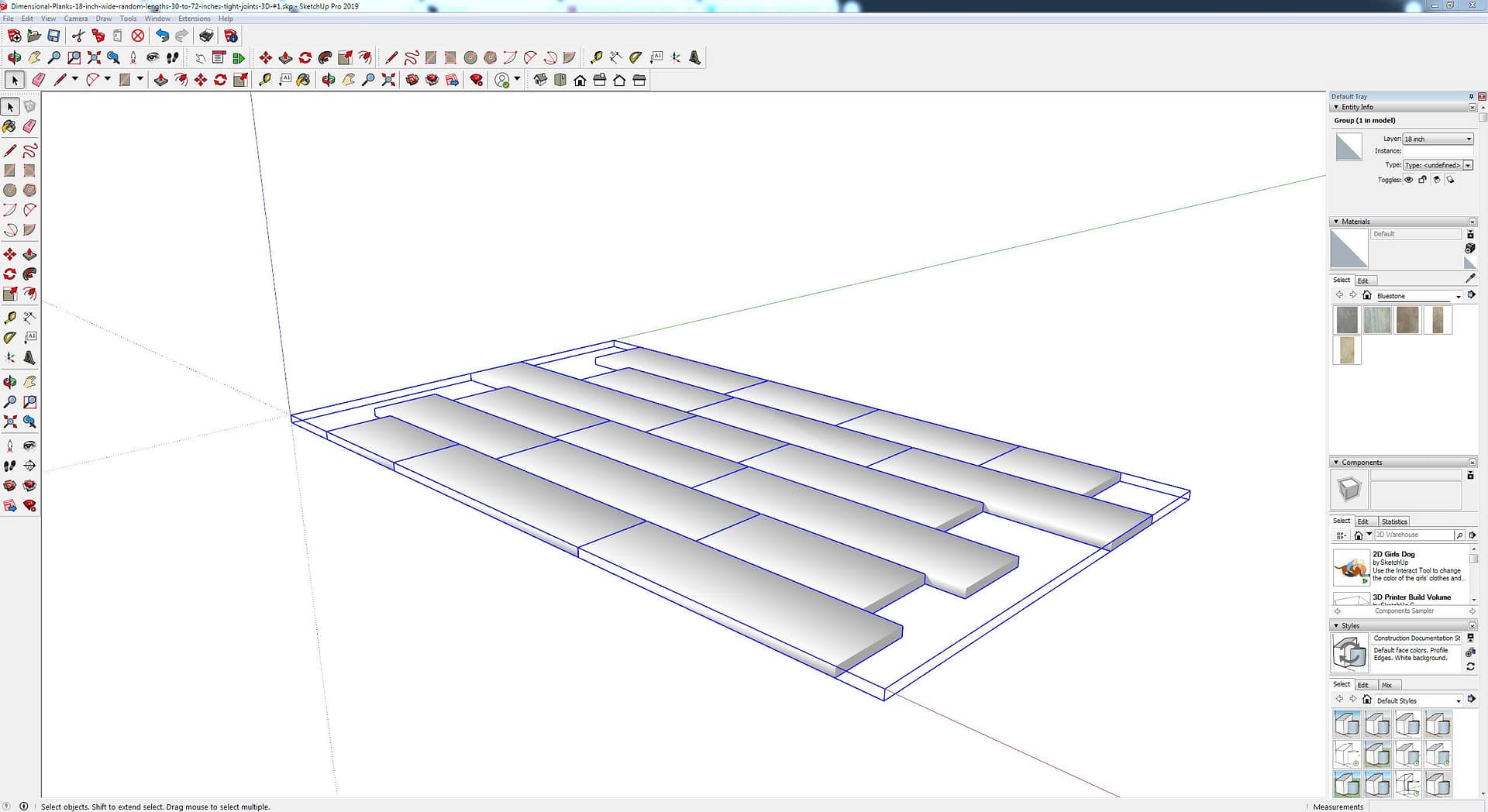This screenshot has height=812, width=1488.
Task: Choose the Walk footprints tool in left toolbar
Action: 10,466
